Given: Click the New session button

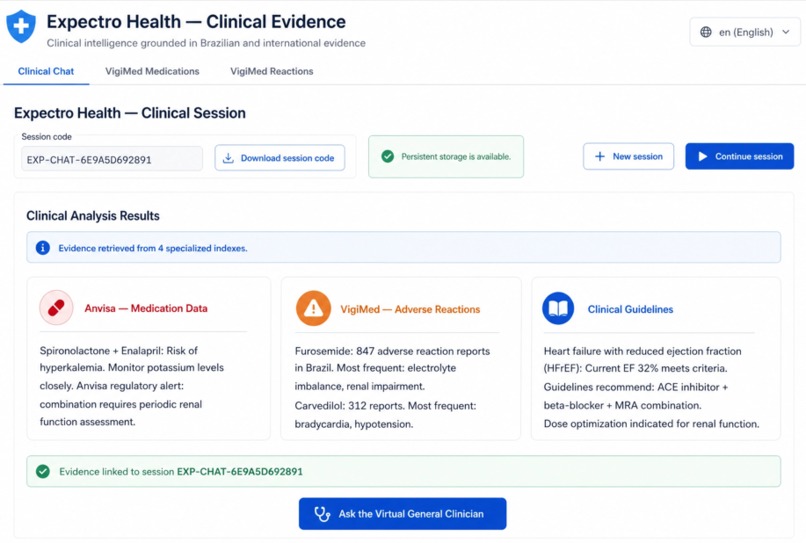Looking at the screenshot, I should point(628,156).
